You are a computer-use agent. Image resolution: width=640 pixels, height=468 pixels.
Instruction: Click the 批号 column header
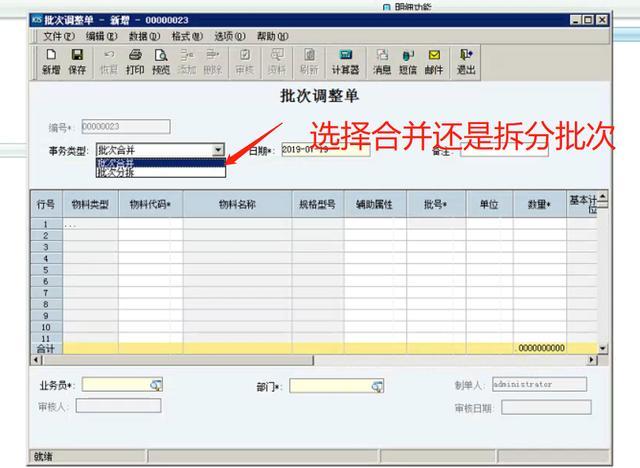[436, 204]
